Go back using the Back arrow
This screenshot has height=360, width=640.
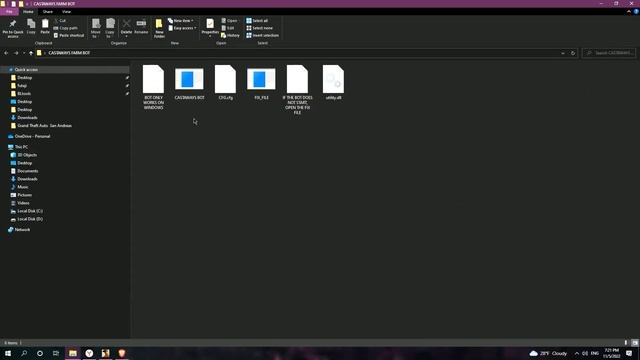coord(6,53)
